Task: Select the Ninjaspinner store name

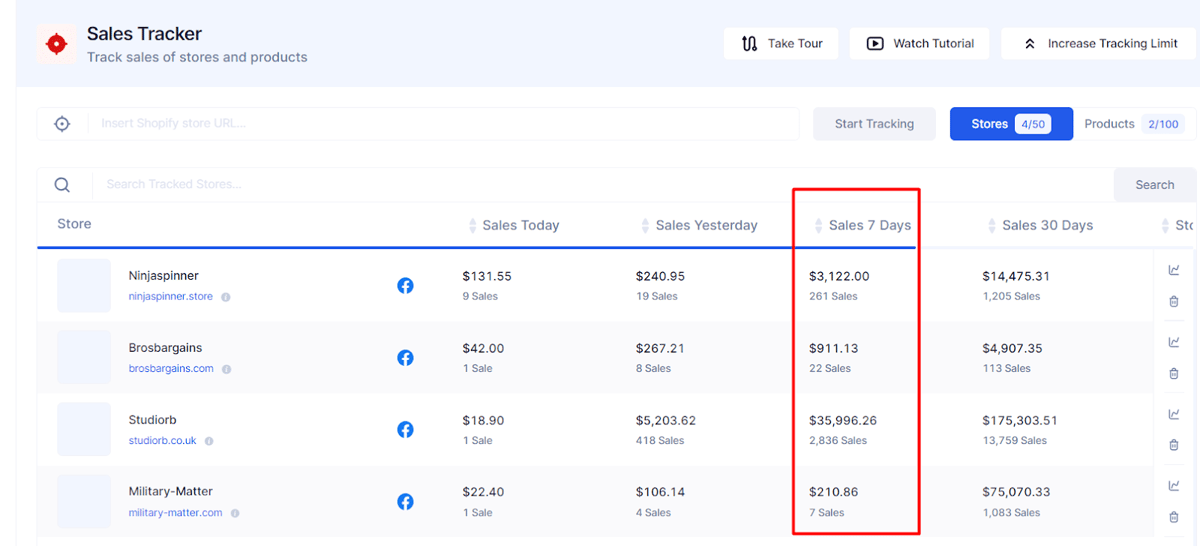Action: coord(164,276)
